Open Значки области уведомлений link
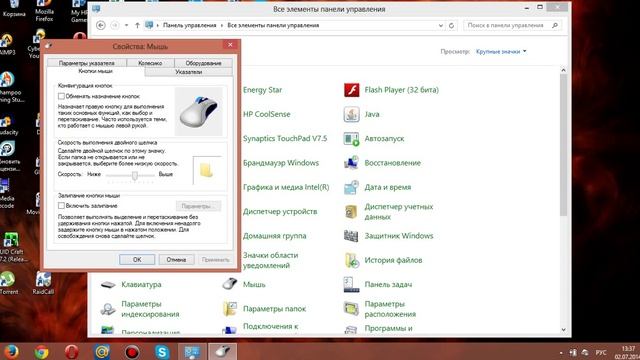640x360 pixels. click(271, 260)
